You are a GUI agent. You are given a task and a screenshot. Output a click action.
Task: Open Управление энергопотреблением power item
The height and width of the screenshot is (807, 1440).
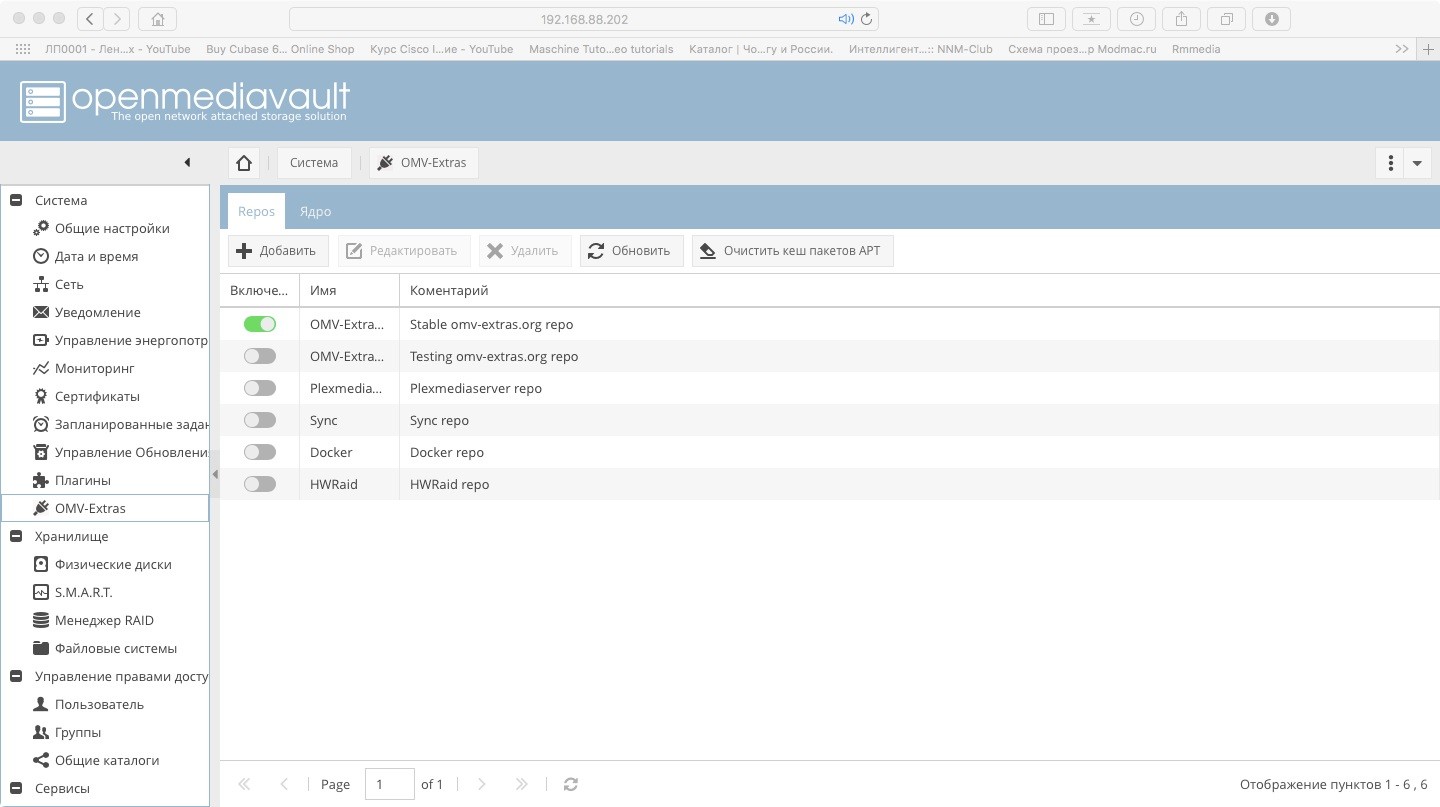coord(120,340)
